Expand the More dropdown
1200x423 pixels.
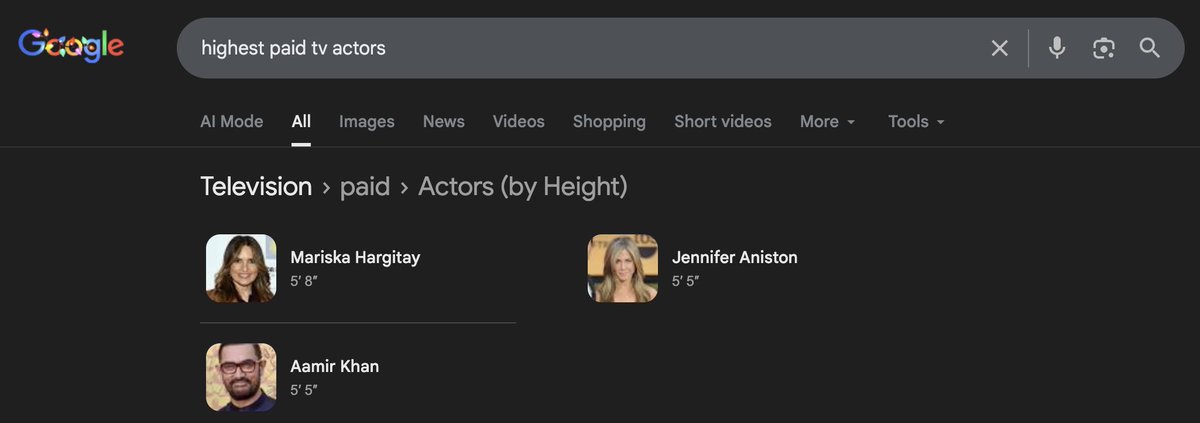[828, 121]
